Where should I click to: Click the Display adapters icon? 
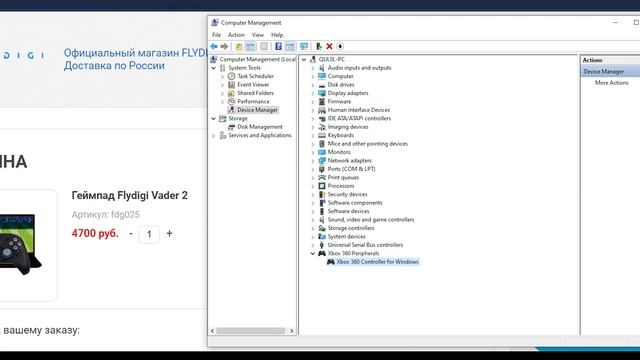(x=322, y=93)
